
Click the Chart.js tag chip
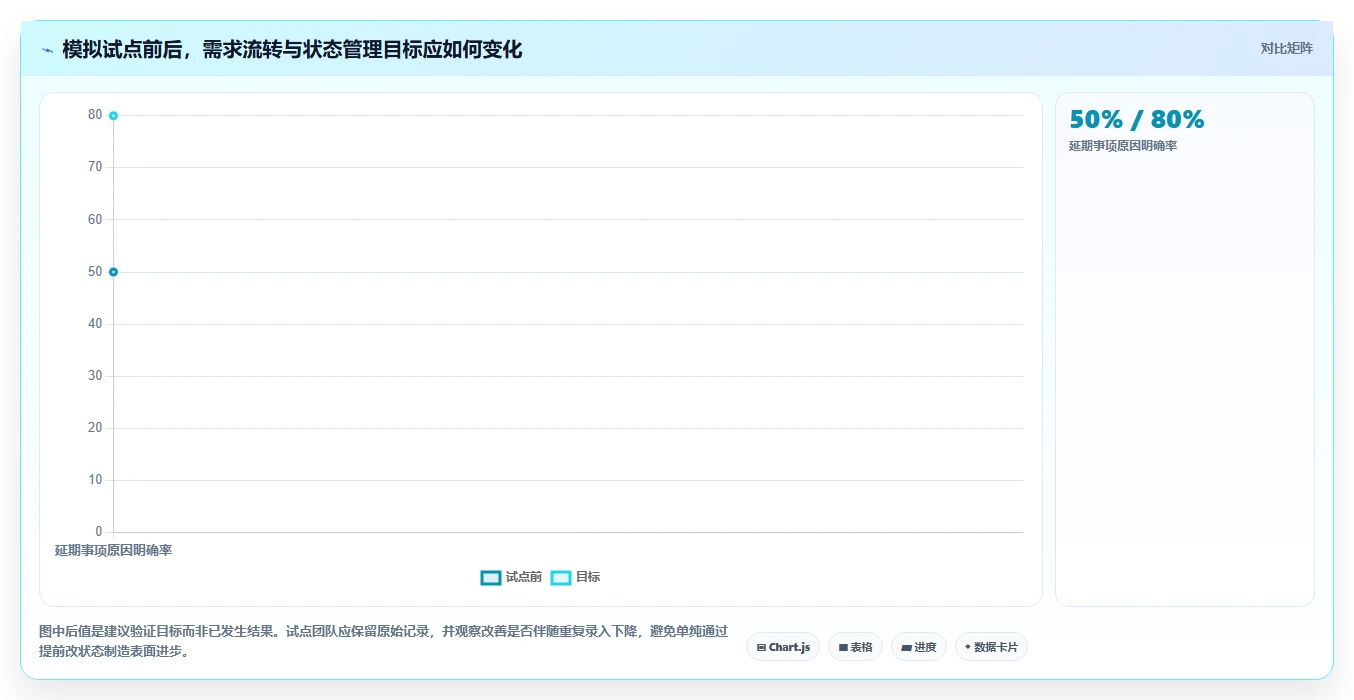(x=783, y=647)
